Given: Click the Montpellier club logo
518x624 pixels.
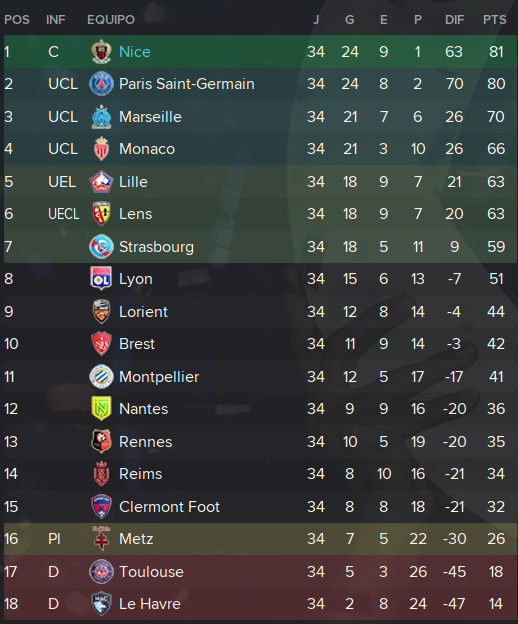Looking at the screenshot, I should pyautogui.click(x=101, y=376).
